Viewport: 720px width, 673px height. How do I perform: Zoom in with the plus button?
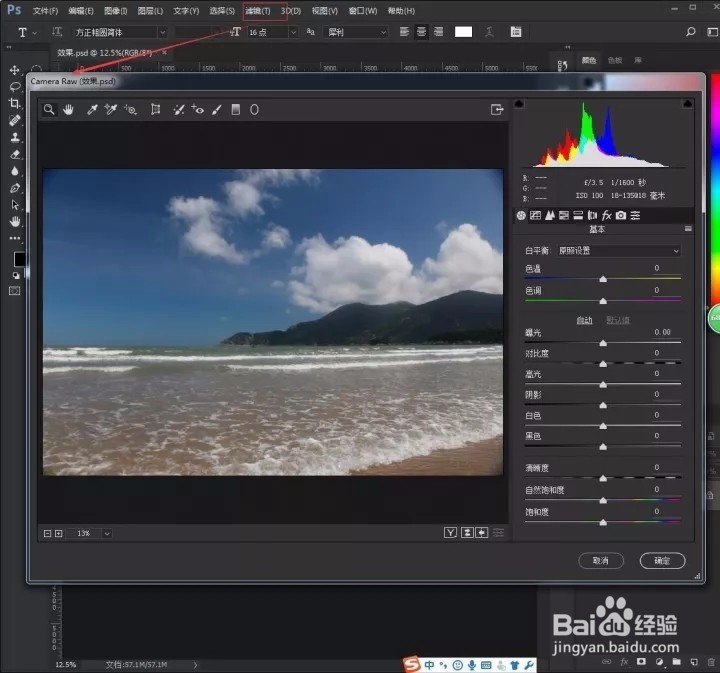pyautogui.click(x=58, y=533)
